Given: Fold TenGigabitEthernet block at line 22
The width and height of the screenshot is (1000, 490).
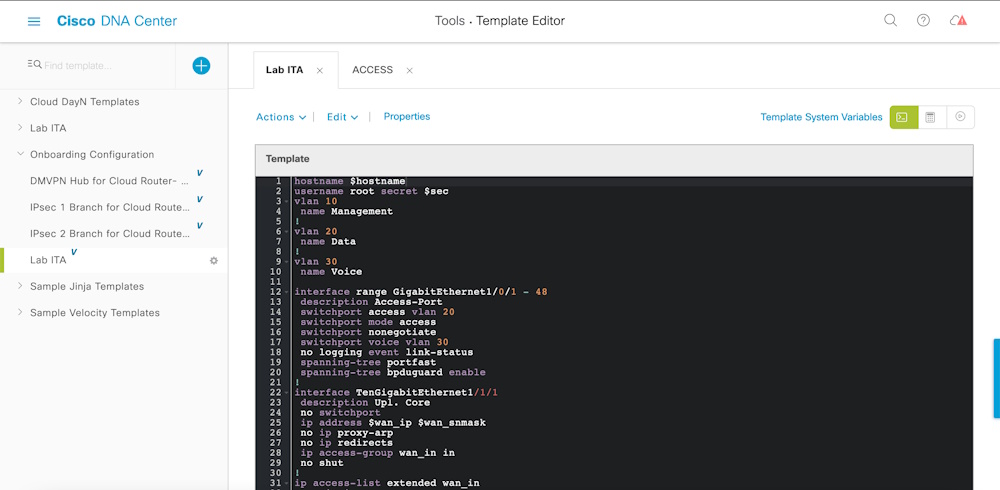Looking at the screenshot, I should [x=288, y=392].
